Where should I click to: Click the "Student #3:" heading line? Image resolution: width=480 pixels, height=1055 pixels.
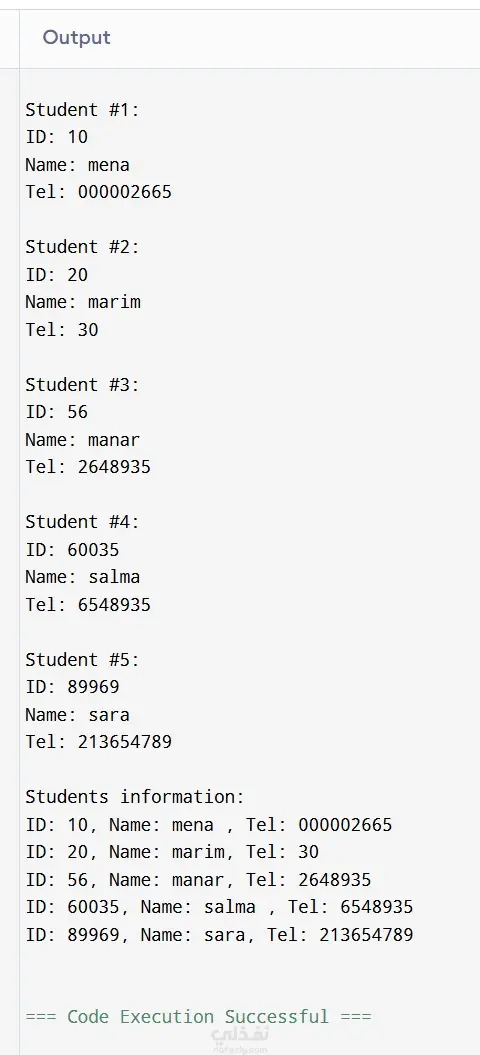82,385
